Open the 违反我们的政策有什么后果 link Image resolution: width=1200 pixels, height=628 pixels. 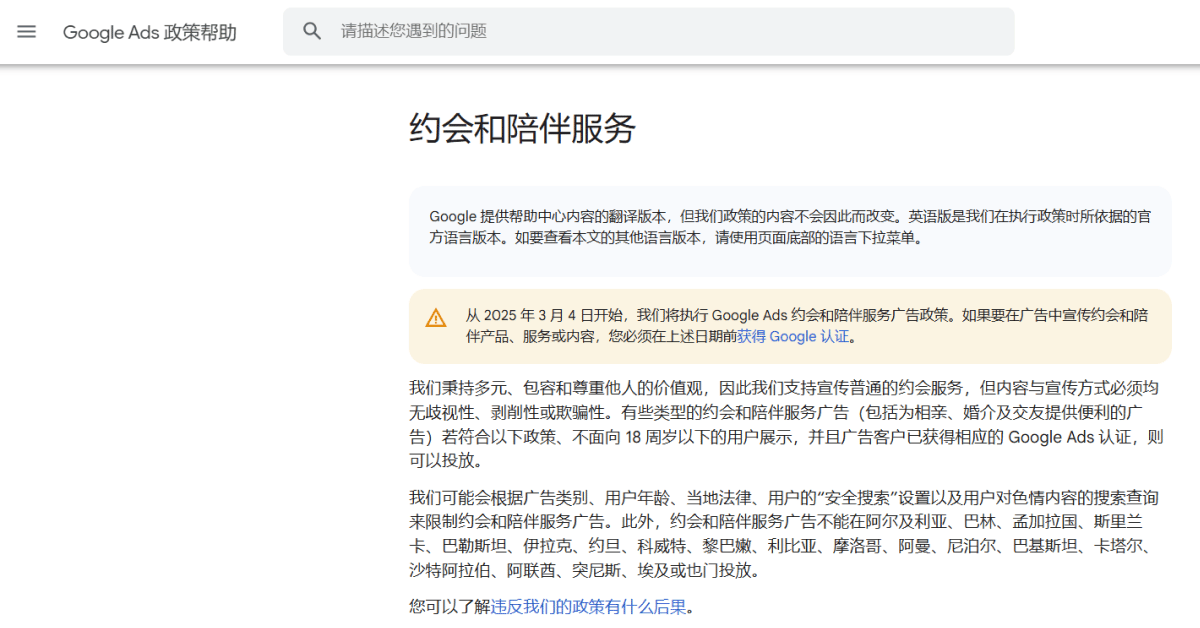tap(589, 607)
